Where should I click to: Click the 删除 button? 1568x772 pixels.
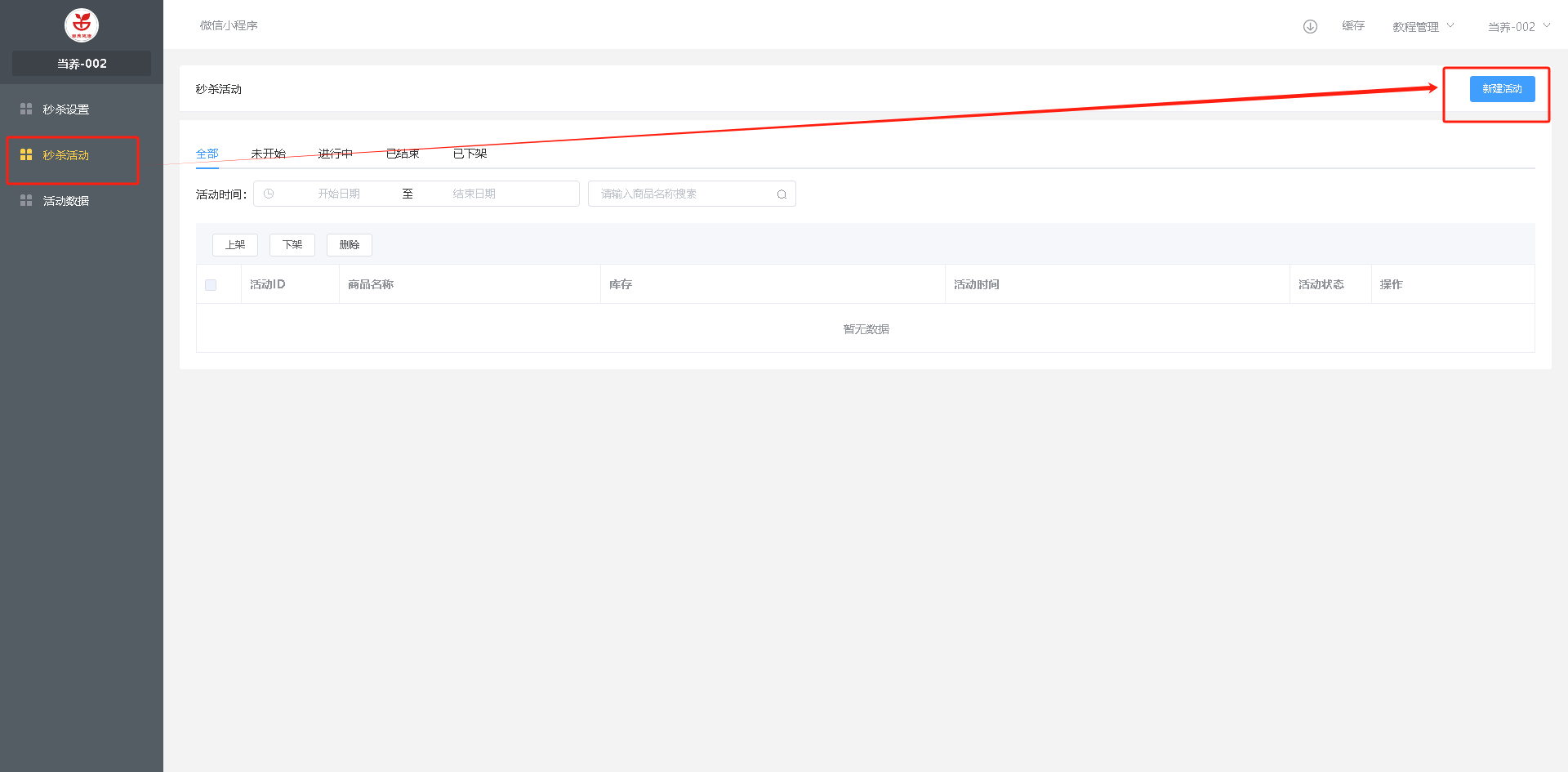click(349, 244)
